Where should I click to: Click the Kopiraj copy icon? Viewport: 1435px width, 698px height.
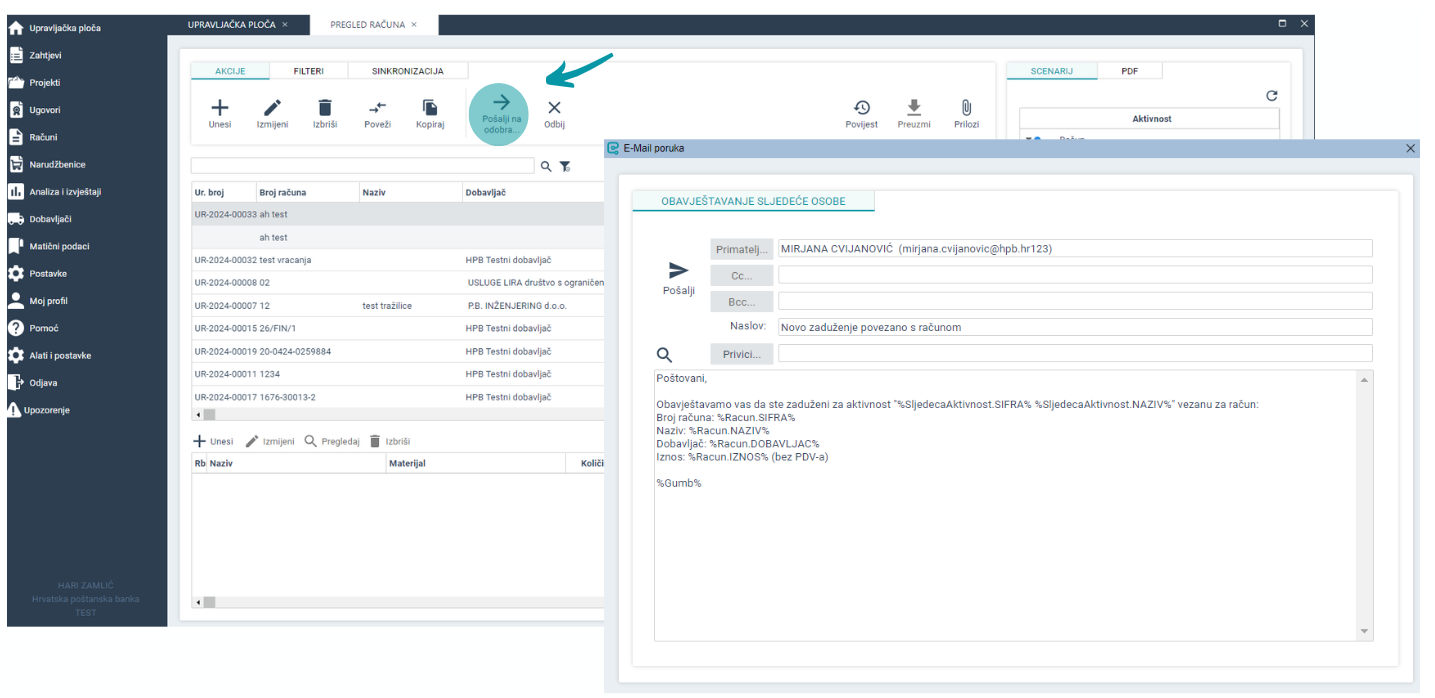click(430, 108)
